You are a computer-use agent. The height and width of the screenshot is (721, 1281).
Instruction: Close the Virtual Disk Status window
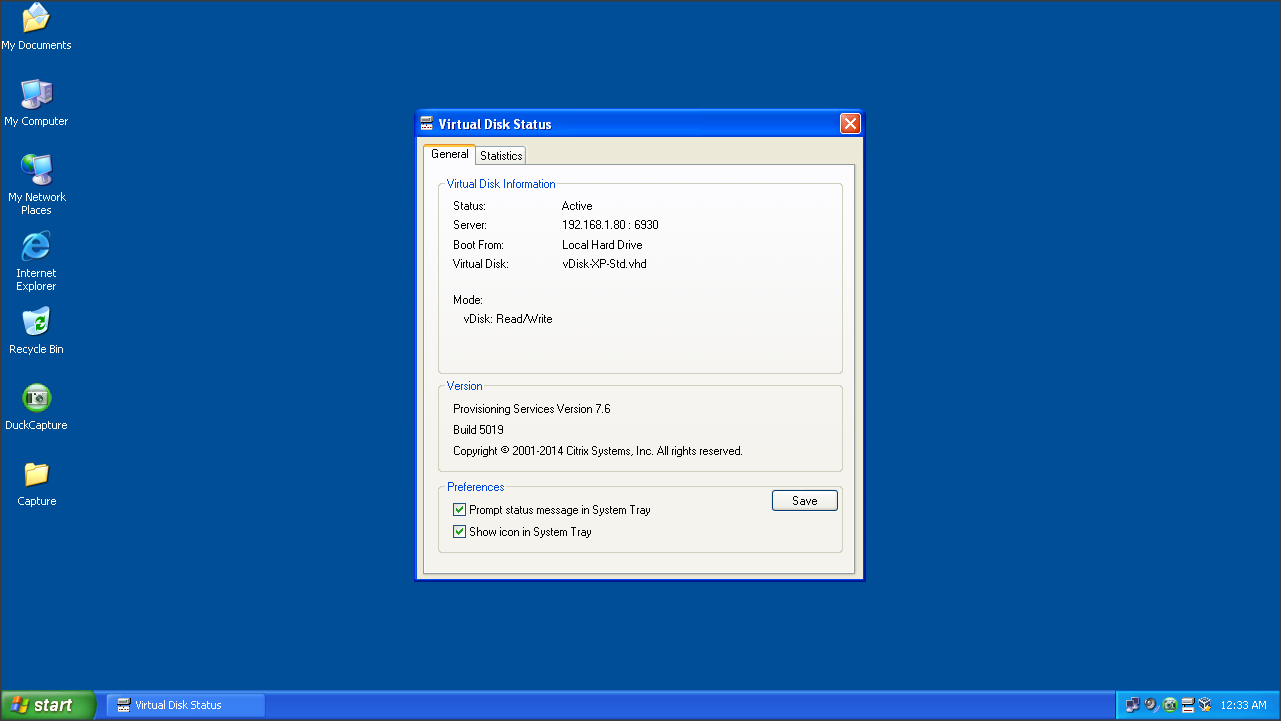(x=850, y=124)
